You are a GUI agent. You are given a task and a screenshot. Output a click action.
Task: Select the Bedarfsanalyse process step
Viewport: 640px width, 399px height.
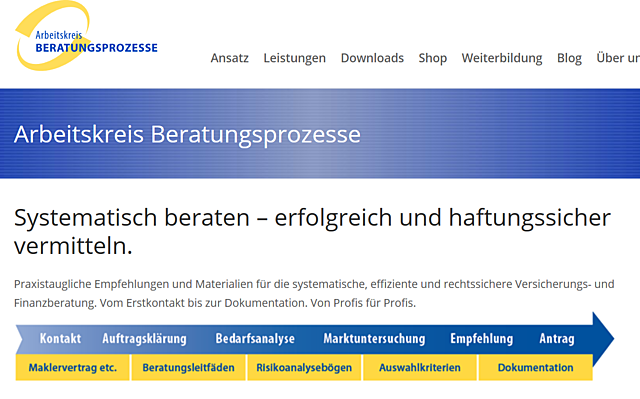255,339
